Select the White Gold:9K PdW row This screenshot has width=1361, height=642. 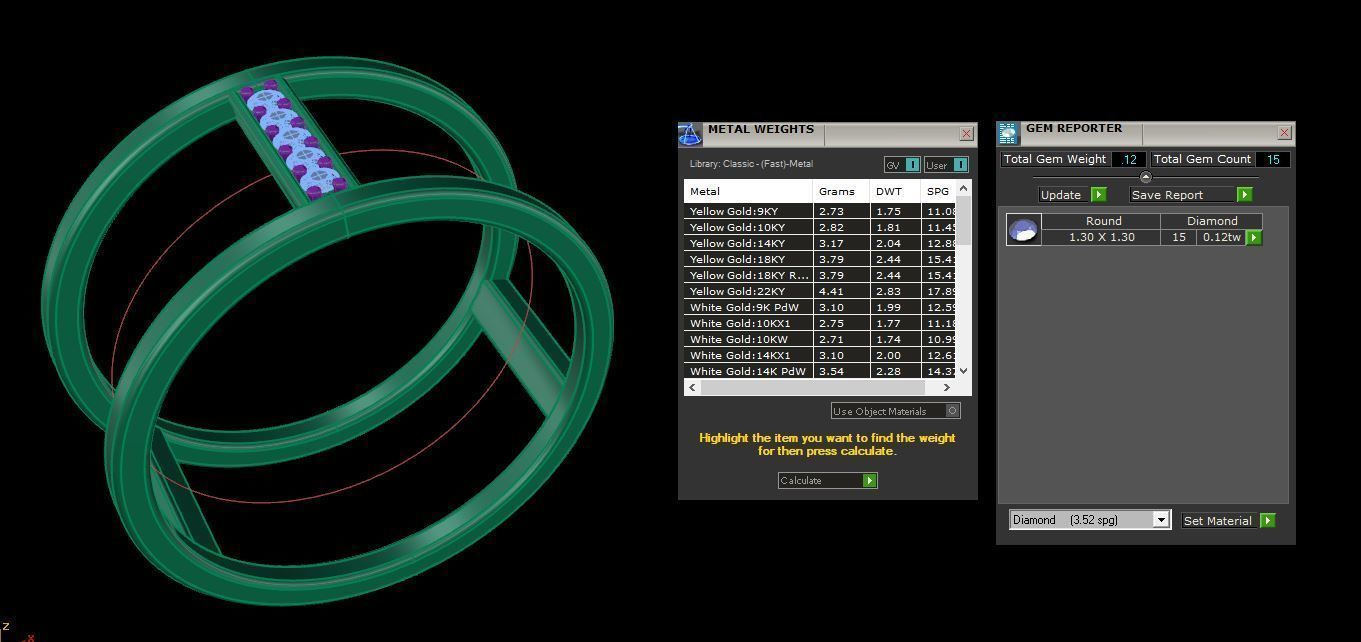tap(820, 307)
